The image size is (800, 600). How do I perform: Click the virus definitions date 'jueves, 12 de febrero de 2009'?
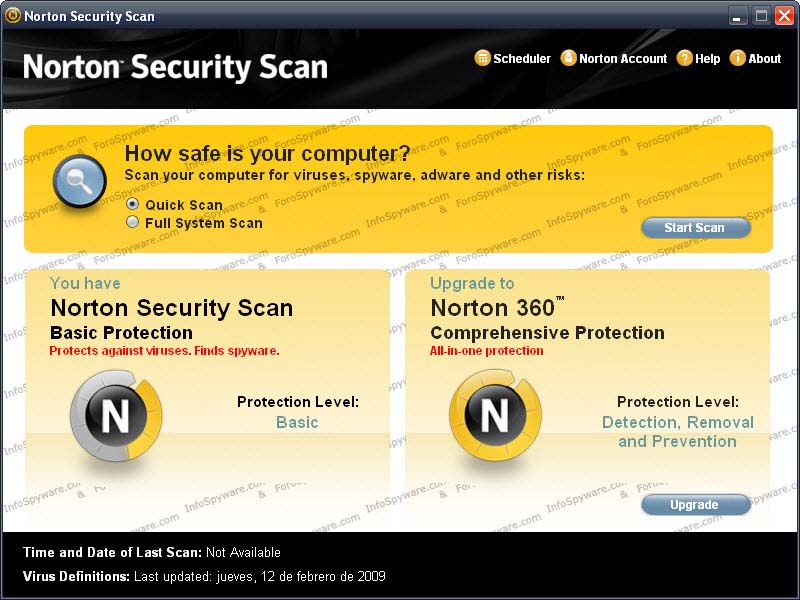pyautogui.click(x=301, y=577)
